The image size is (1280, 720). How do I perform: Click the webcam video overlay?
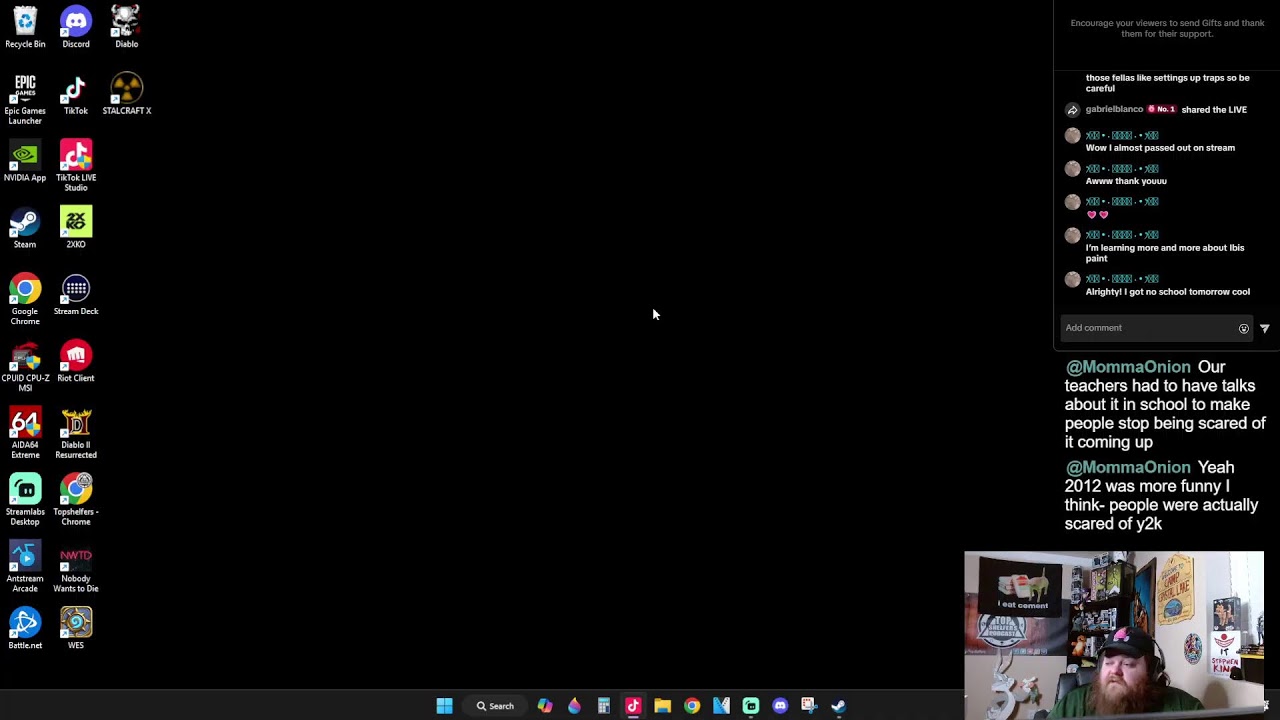[1114, 635]
